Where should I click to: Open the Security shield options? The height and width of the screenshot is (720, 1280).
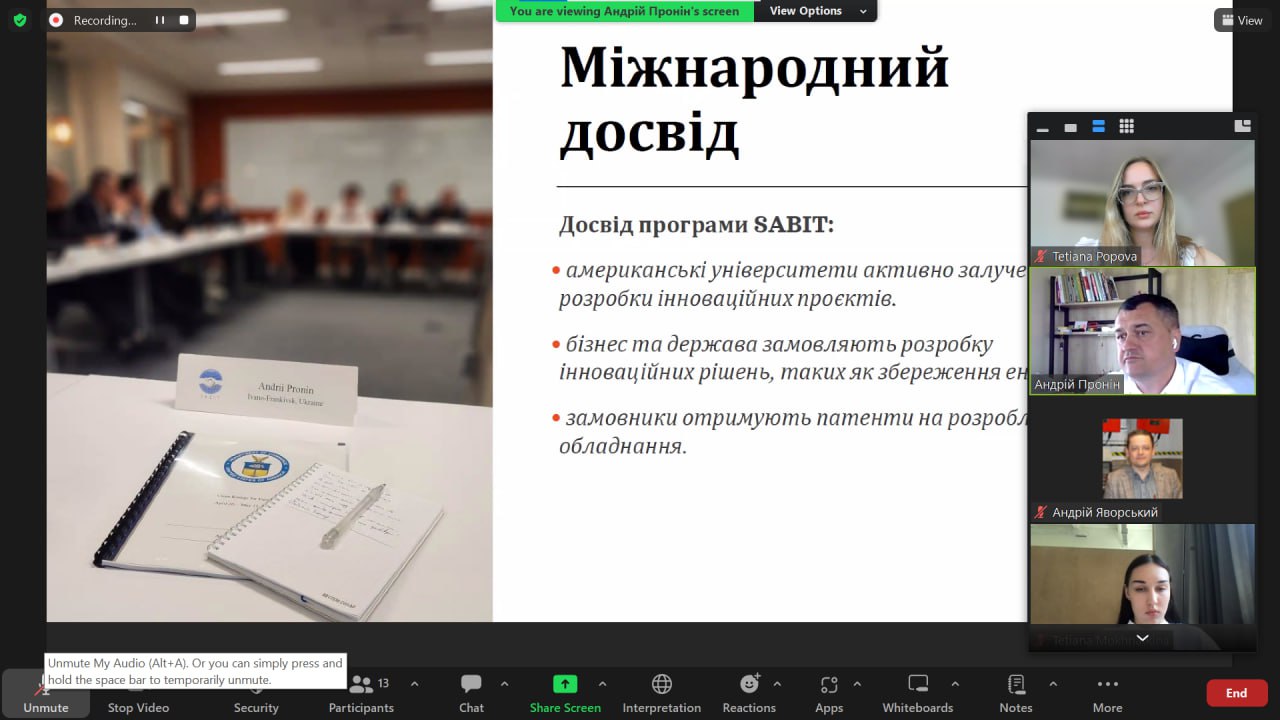256,692
